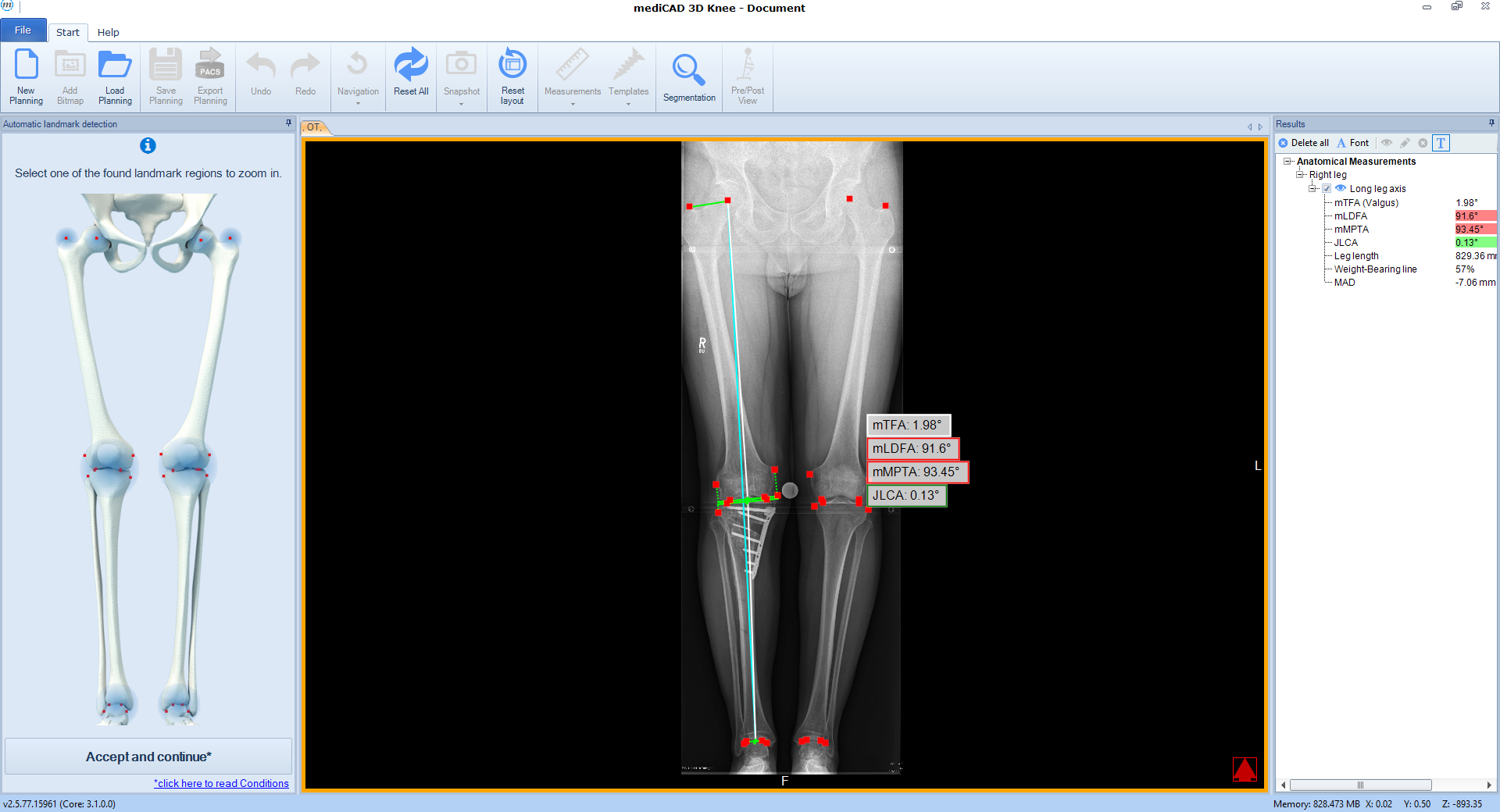Click the Snapshot camera icon
This screenshot has height=812, width=1500.
pyautogui.click(x=461, y=66)
